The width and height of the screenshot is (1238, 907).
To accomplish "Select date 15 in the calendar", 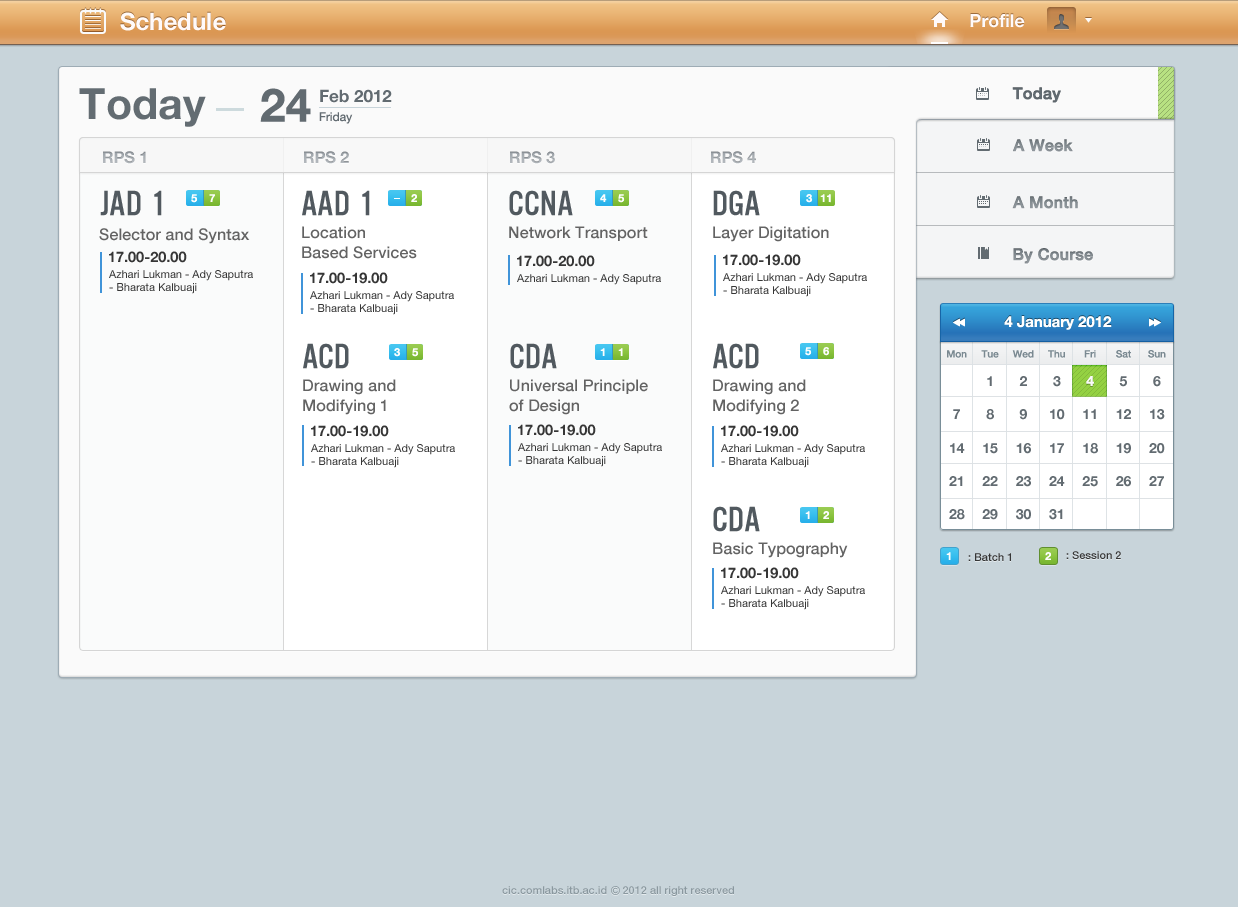I will click(990, 448).
